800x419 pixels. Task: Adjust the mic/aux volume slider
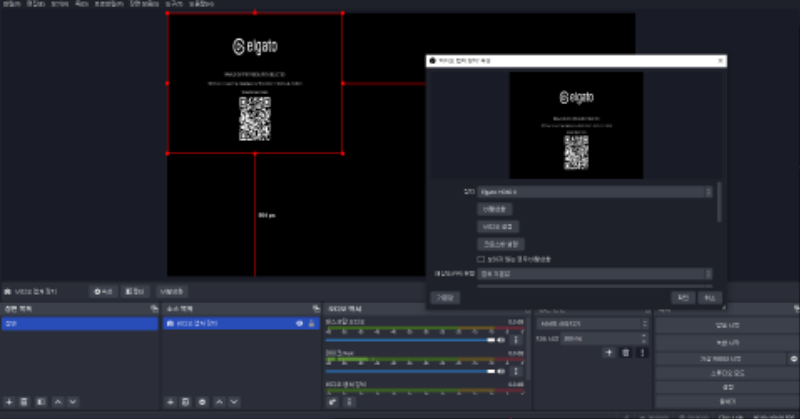click(410, 371)
